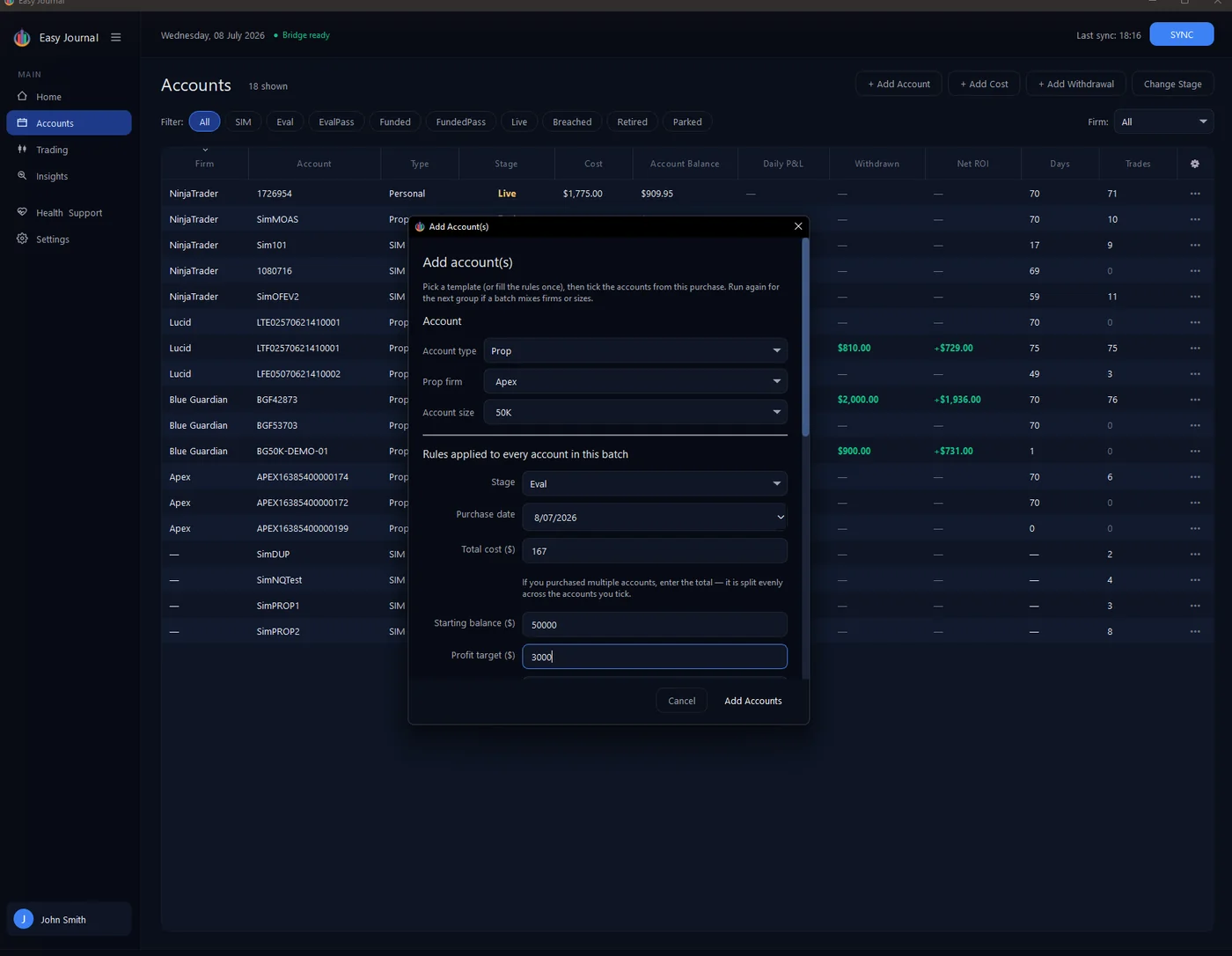Filter accounts by Parked
Viewport: 1232px width, 956px height.
pos(687,121)
